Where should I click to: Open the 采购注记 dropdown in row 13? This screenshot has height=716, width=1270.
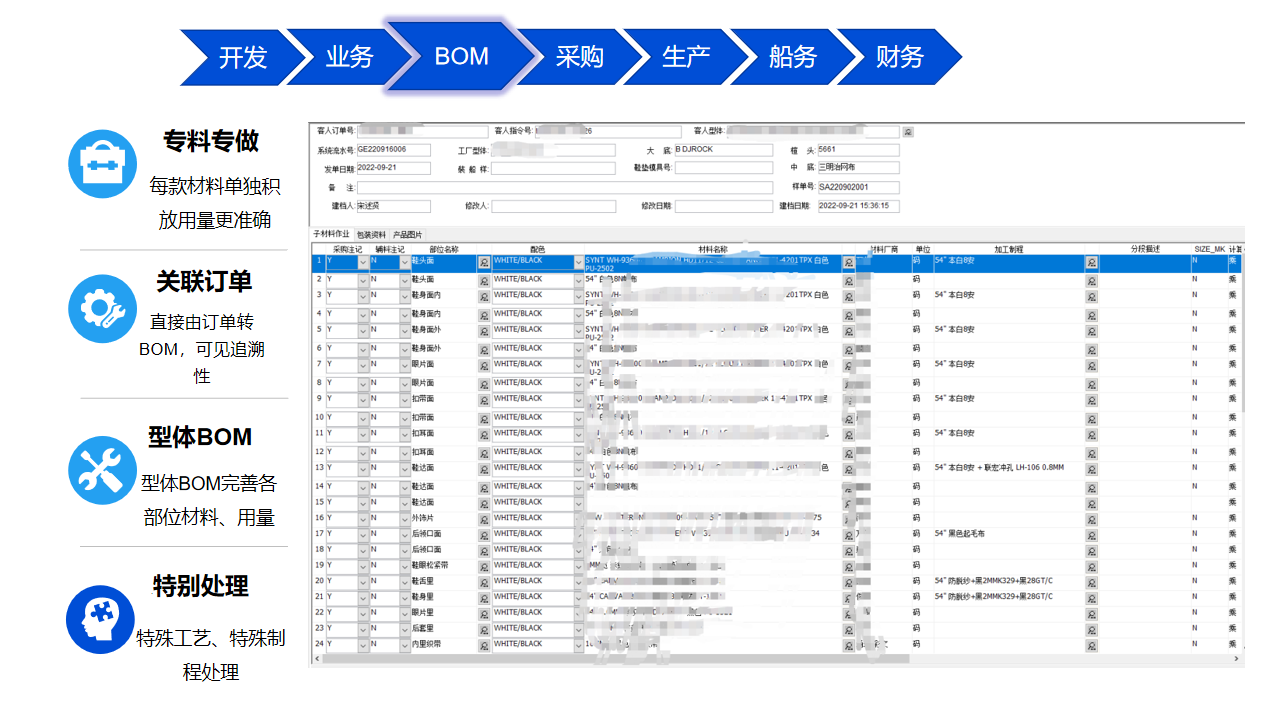click(x=363, y=469)
